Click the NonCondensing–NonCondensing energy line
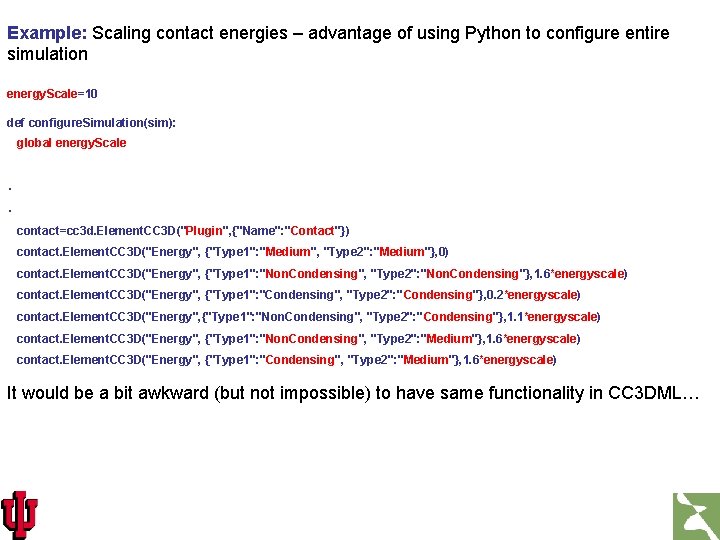Viewport: 720px width, 540px height. point(321,274)
